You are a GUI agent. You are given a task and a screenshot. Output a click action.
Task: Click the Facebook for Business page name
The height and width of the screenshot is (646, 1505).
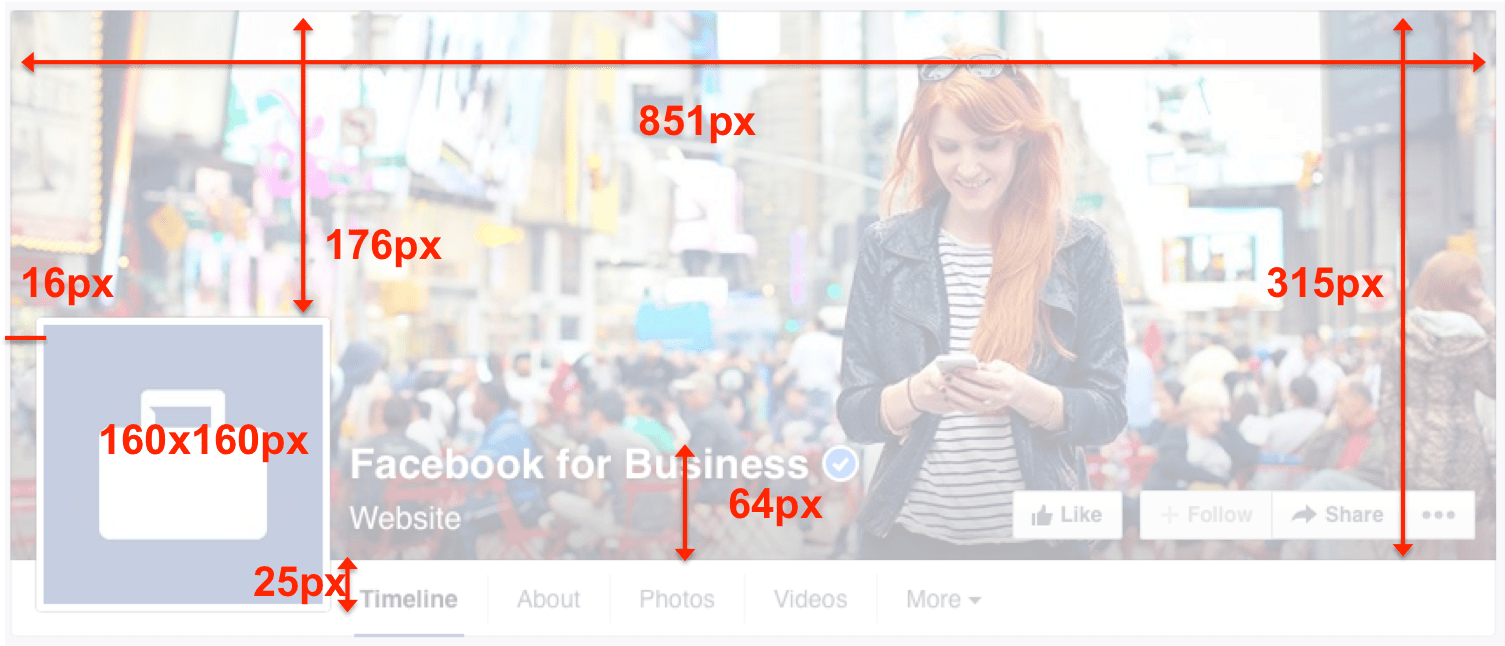(x=579, y=464)
